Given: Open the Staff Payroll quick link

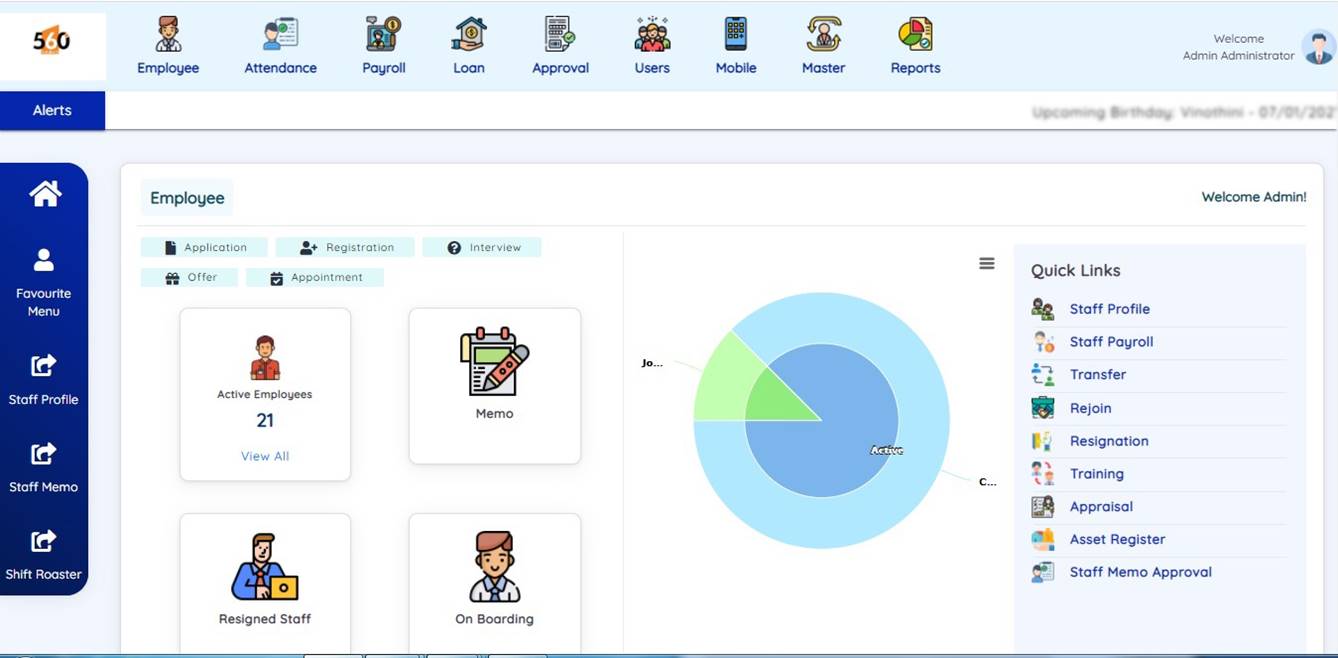Looking at the screenshot, I should [1111, 342].
